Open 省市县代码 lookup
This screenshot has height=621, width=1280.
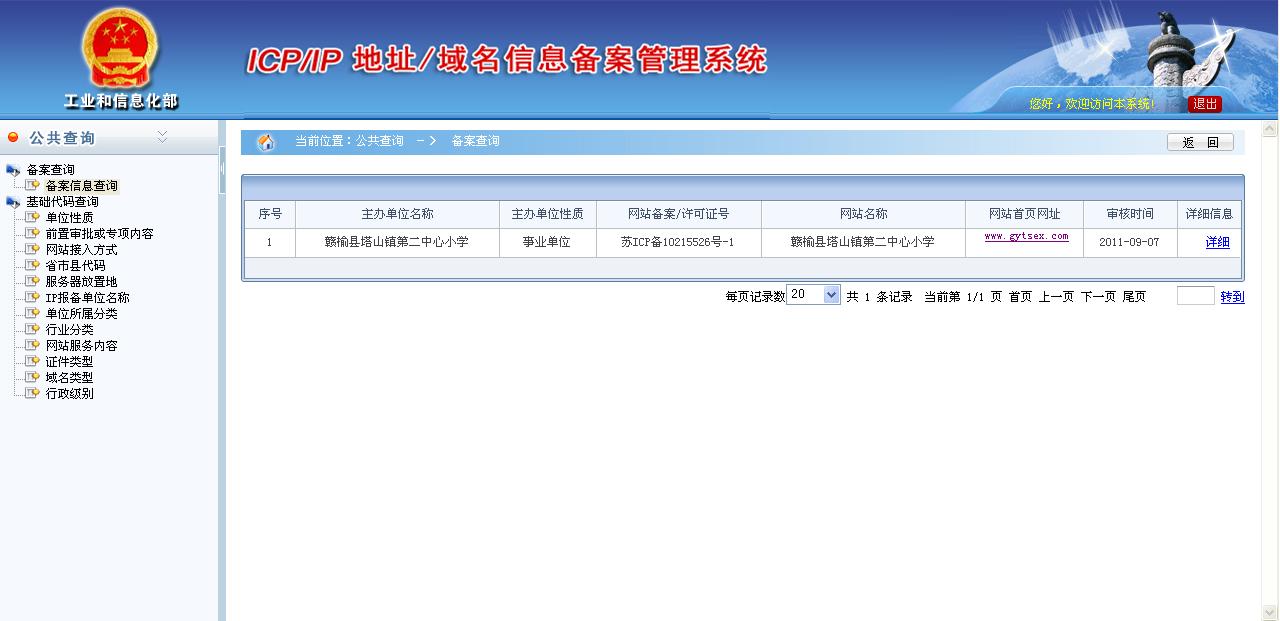[x=75, y=265]
